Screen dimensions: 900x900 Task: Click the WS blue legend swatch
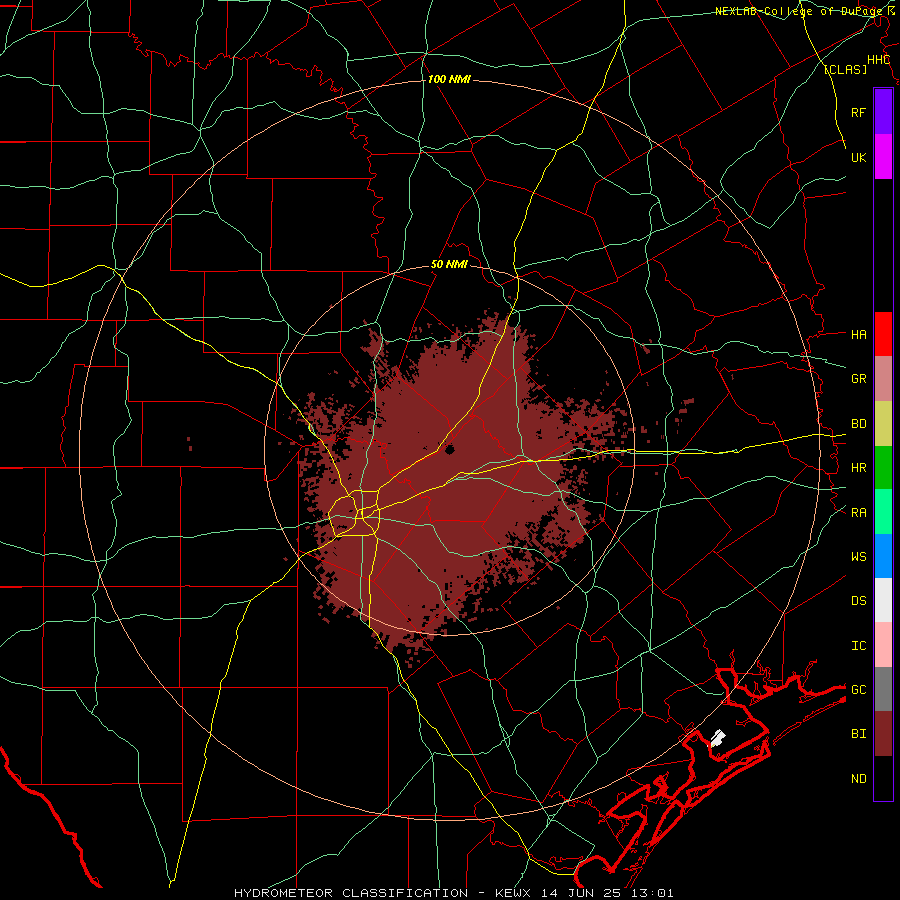883,556
